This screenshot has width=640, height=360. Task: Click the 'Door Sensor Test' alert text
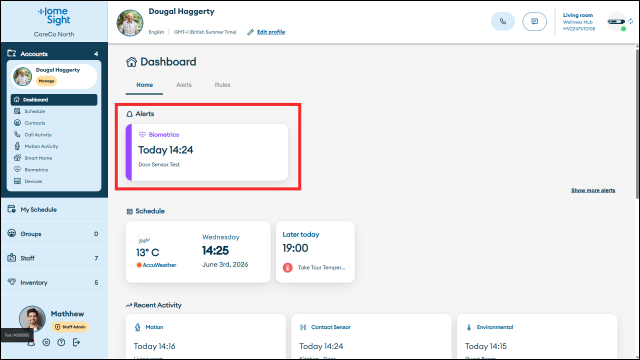pyautogui.click(x=159, y=164)
